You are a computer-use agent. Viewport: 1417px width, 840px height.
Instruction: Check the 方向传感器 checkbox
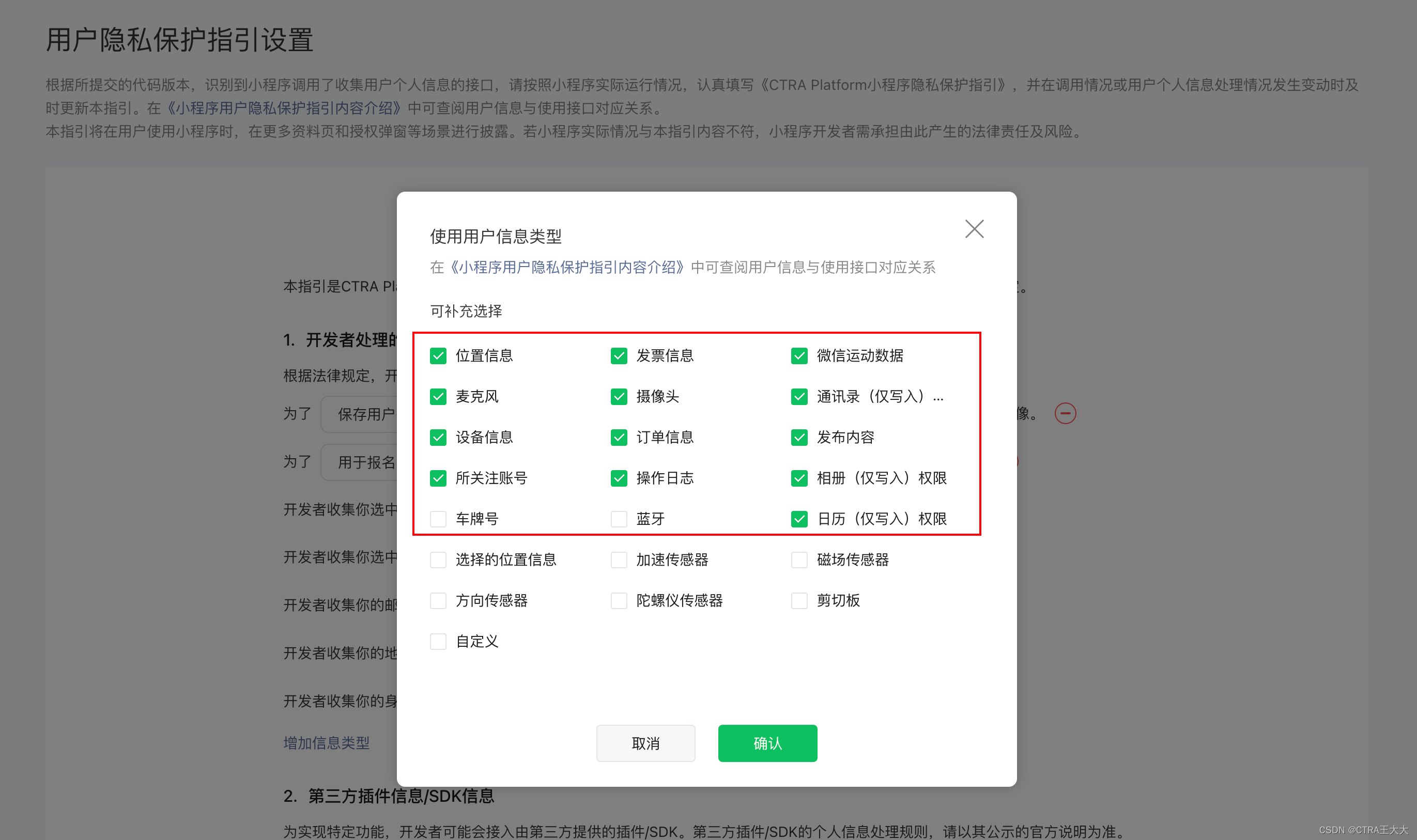(x=438, y=601)
